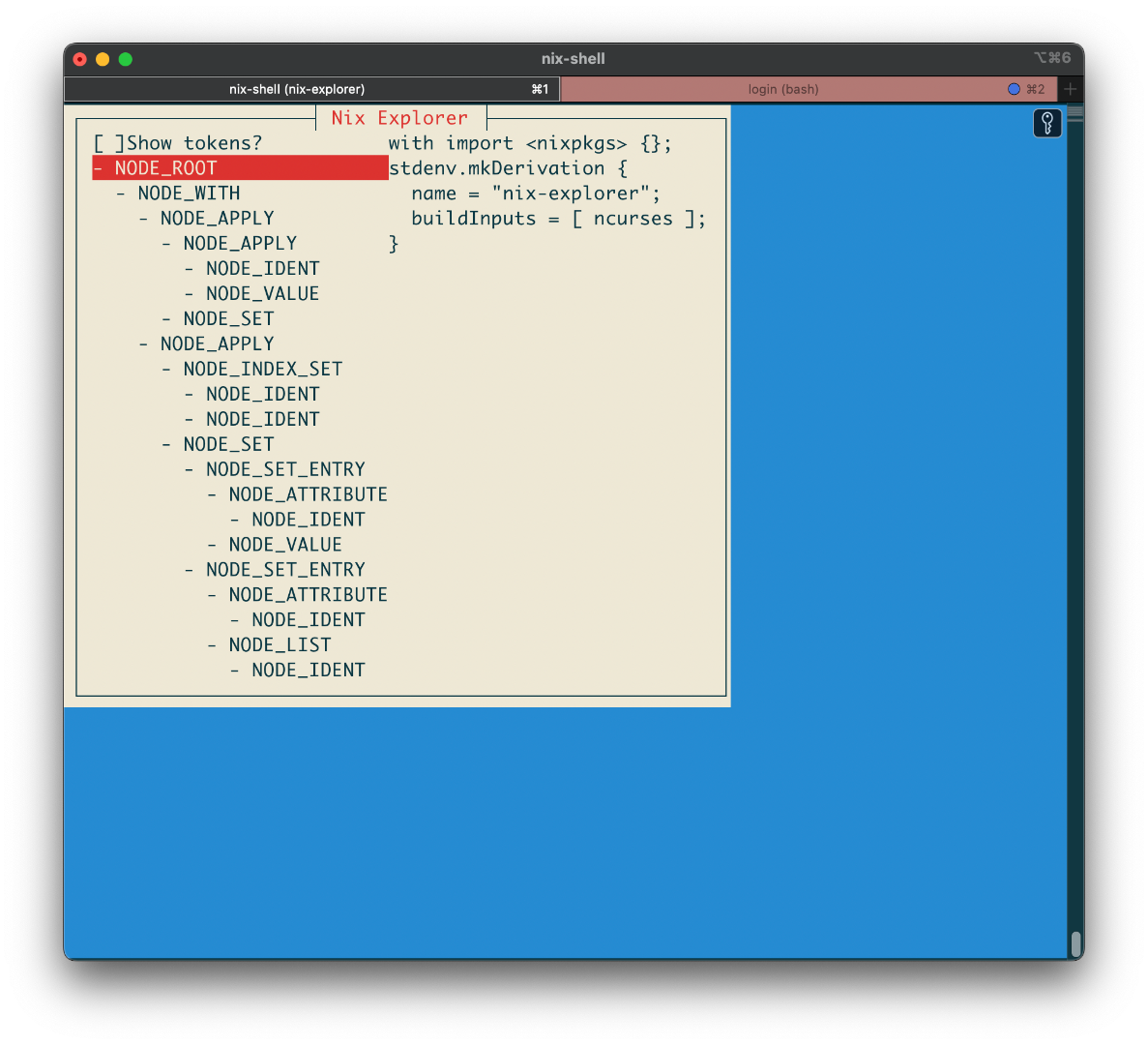Click the Nix Explorer title label
Screen dimensions: 1148x1045
pos(399,118)
